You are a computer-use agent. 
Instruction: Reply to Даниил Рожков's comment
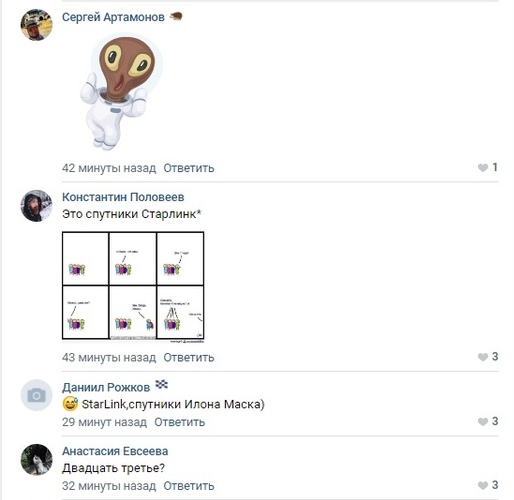pos(179,422)
